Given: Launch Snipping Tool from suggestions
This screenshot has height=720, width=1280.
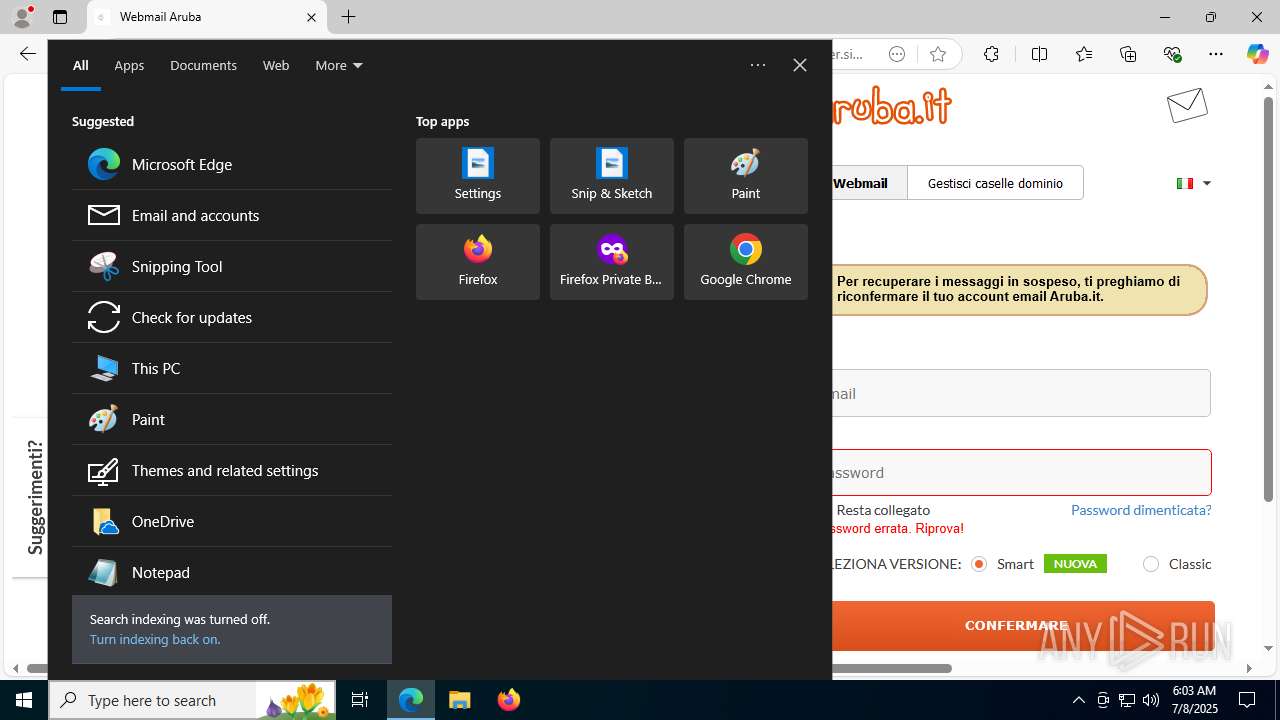Looking at the screenshot, I should (231, 266).
